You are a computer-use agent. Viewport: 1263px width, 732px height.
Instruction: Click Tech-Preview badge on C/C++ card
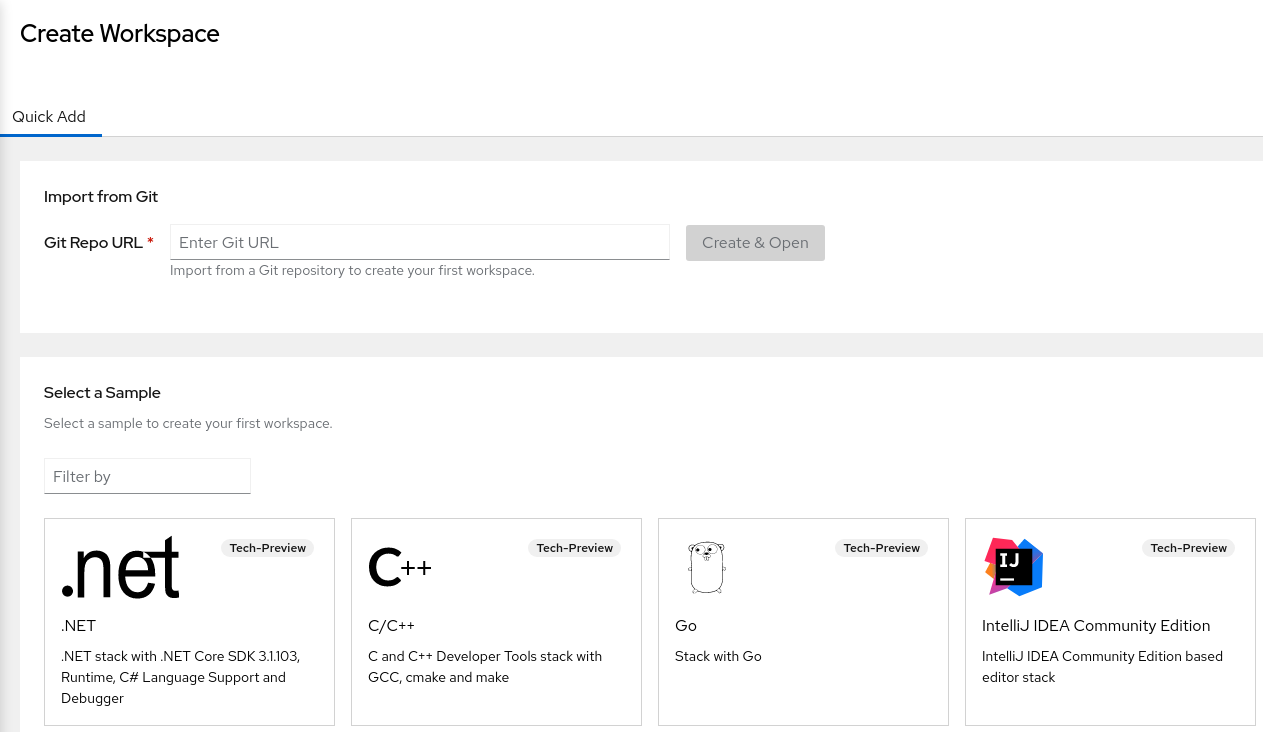[x=575, y=548]
